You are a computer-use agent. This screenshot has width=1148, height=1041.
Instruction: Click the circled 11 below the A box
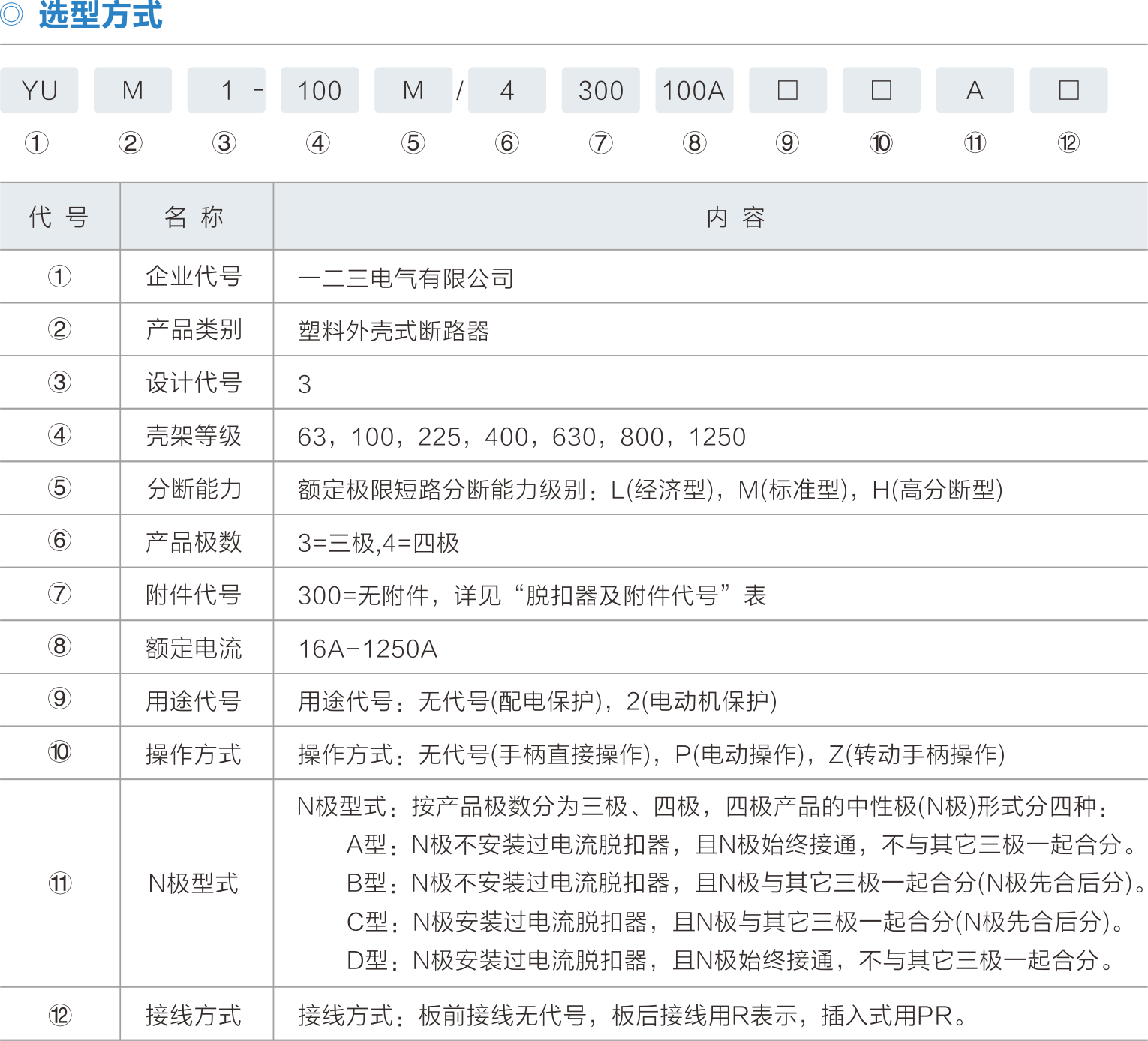[x=975, y=142]
